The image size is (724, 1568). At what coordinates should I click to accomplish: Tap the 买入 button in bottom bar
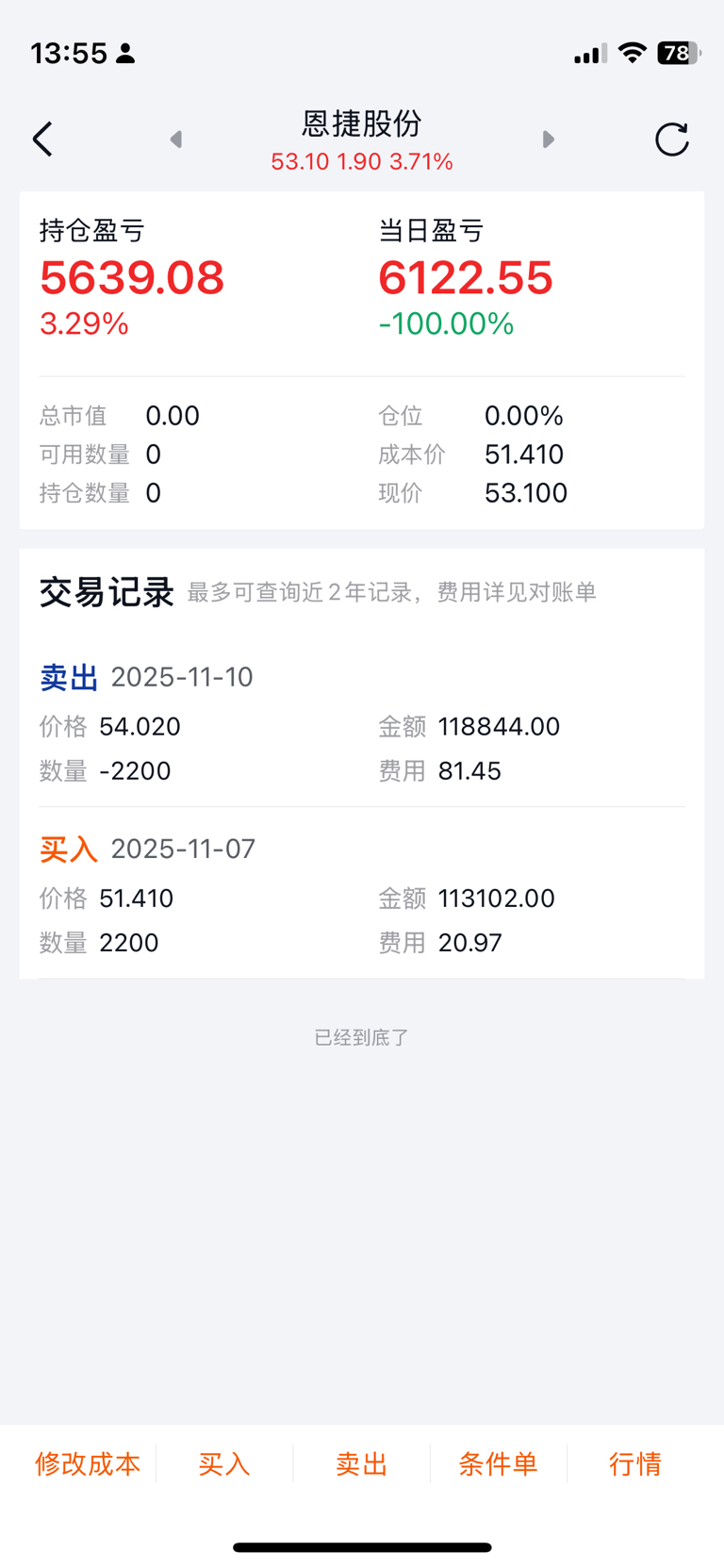(224, 1463)
